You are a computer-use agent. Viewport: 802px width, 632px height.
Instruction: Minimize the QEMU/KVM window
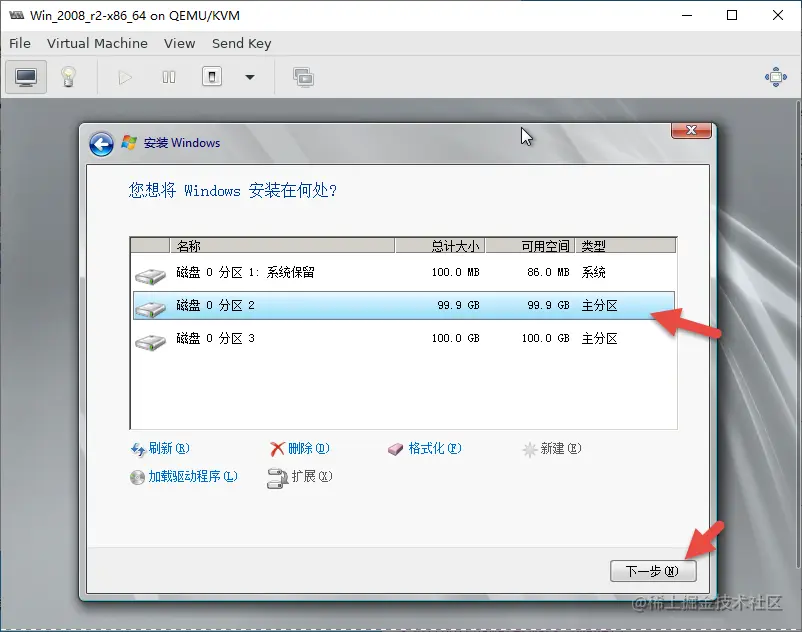pos(687,15)
